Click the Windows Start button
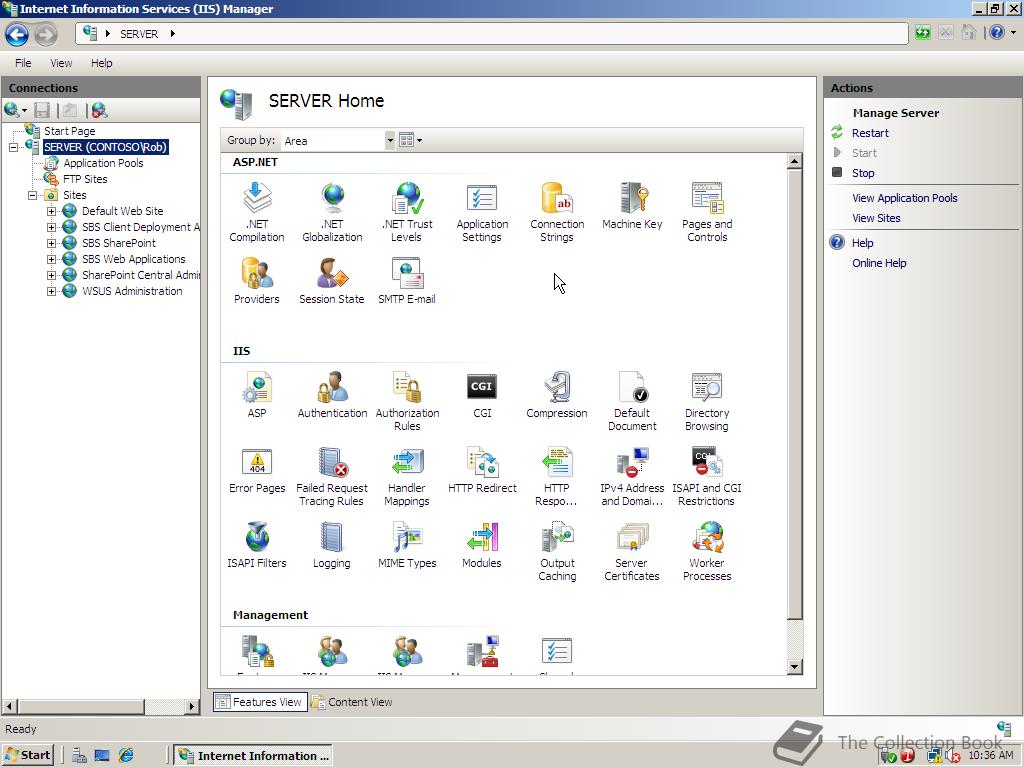The image size is (1024, 768). (27, 756)
